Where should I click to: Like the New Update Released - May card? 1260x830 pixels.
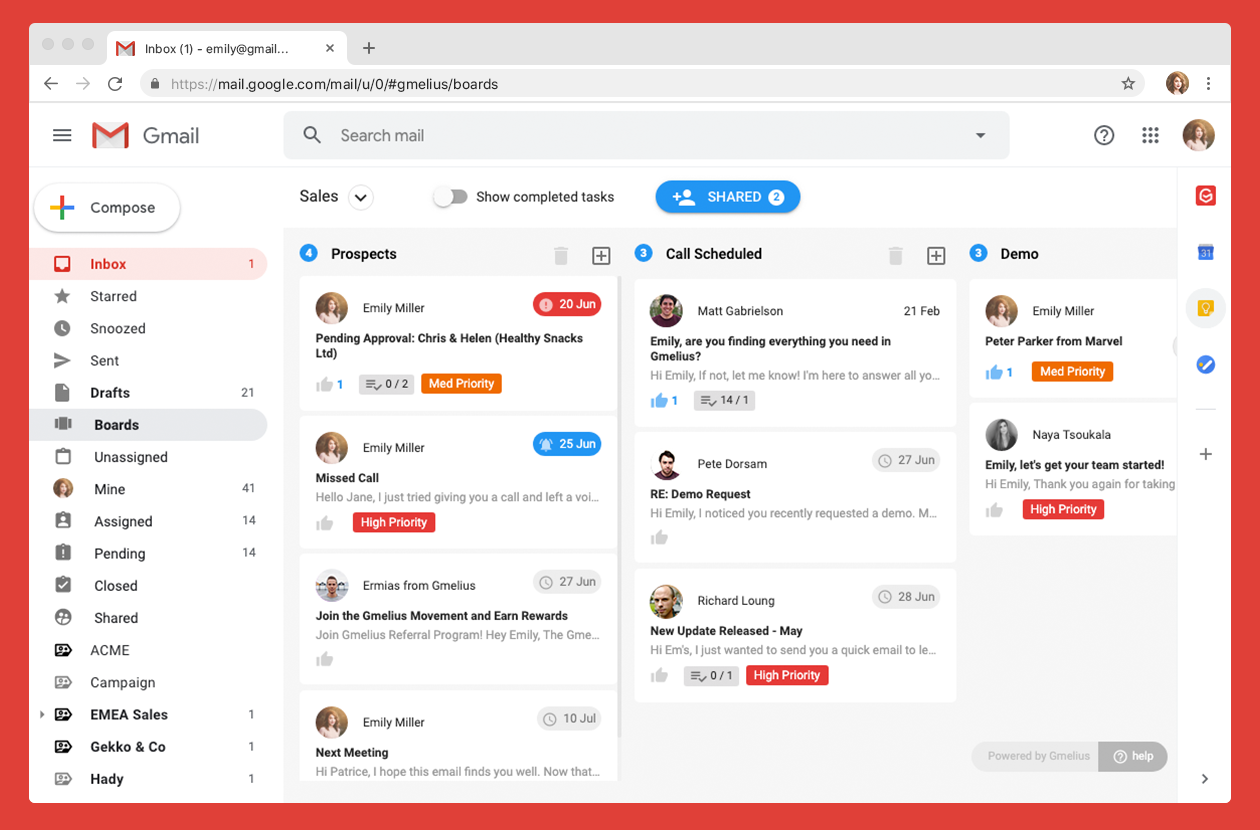pyautogui.click(x=659, y=675)
